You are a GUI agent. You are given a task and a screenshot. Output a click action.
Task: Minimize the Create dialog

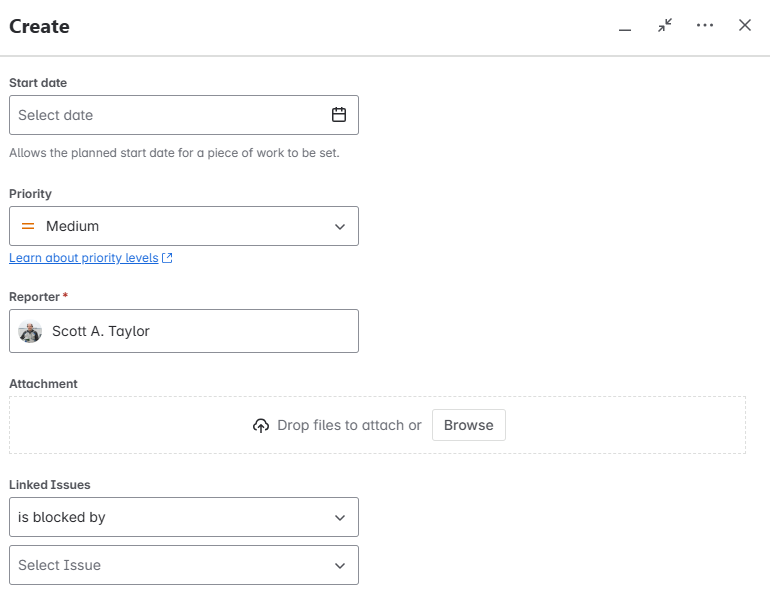pyautogui.click(x=625, y=26)
